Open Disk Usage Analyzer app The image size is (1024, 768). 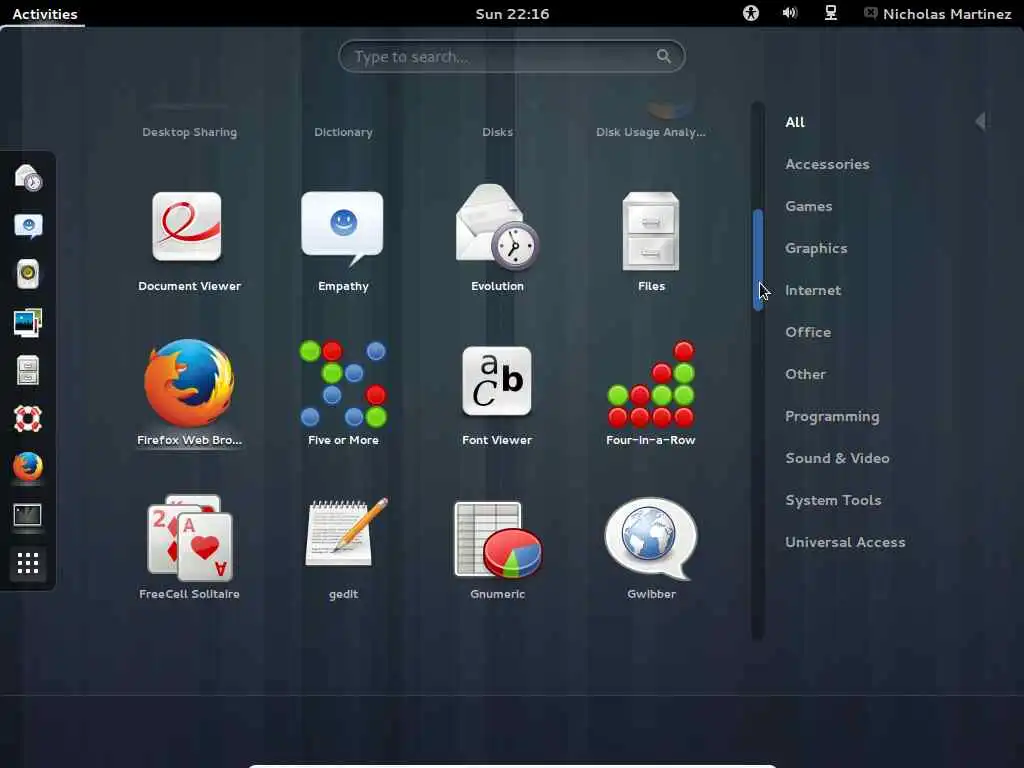(x=650, y=132)
